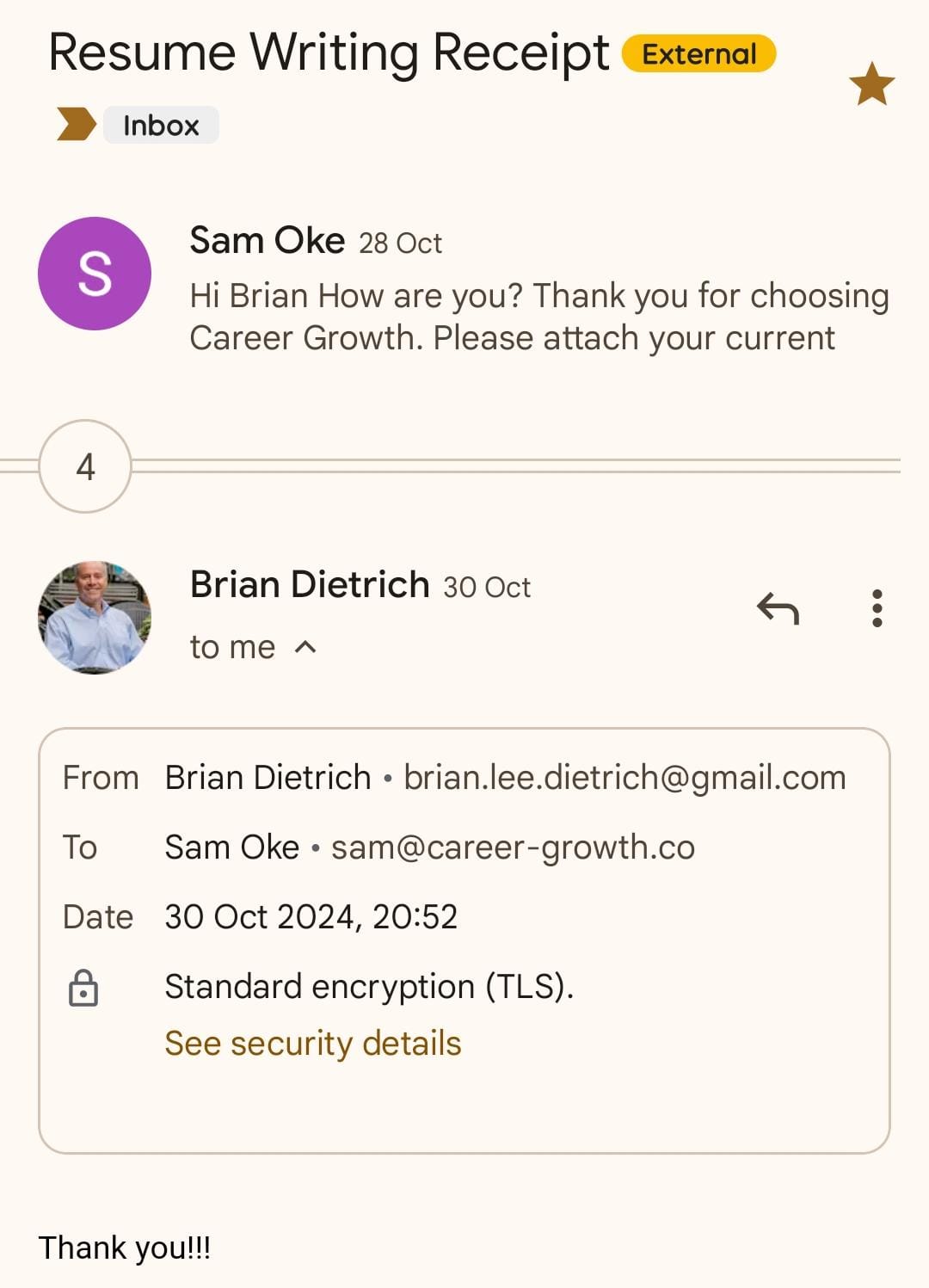
Task: Tap Sam Oke's purple S avatar
Action: pos(95,274)
